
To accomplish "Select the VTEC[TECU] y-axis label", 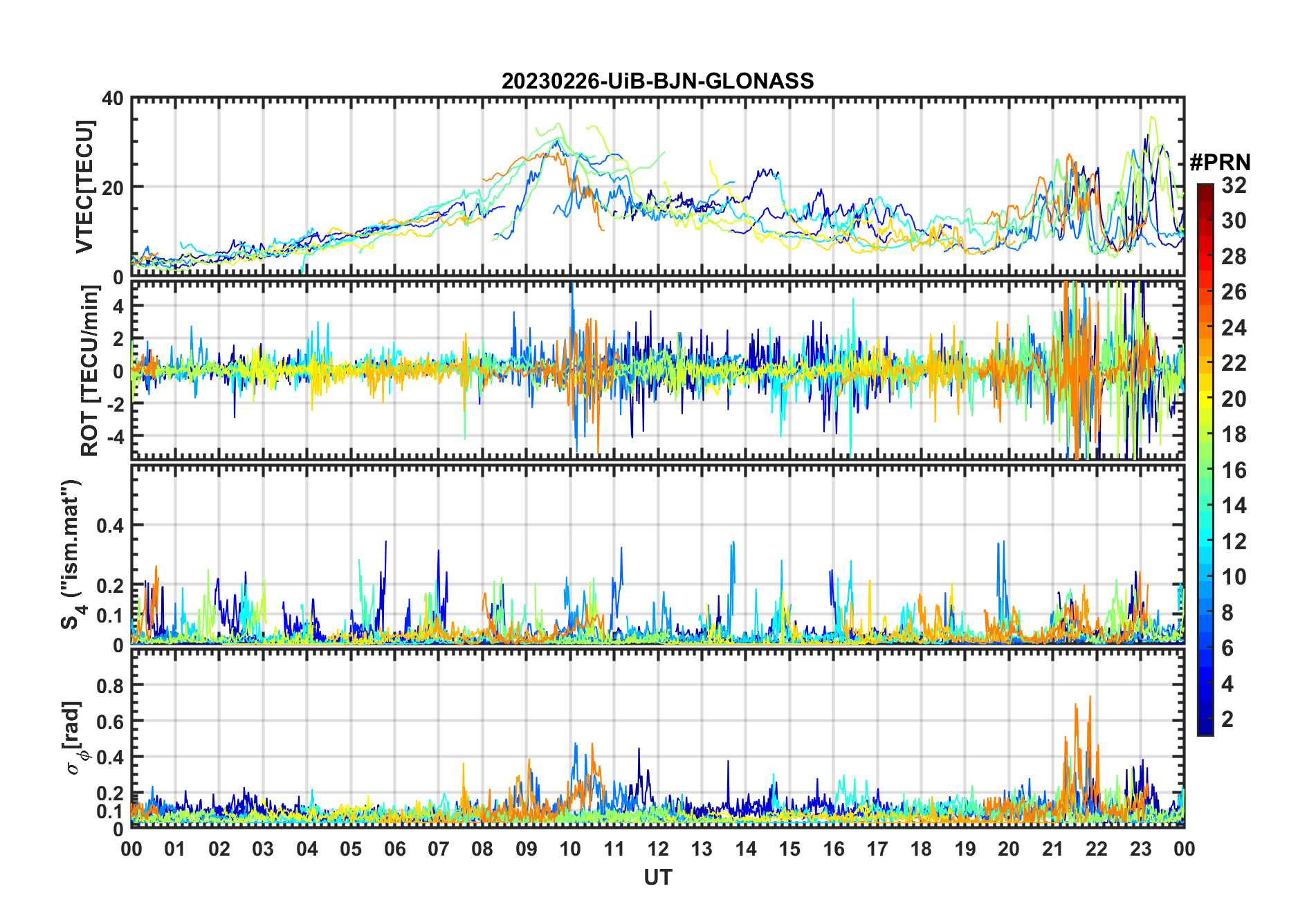I will click(x=84, y=187).
